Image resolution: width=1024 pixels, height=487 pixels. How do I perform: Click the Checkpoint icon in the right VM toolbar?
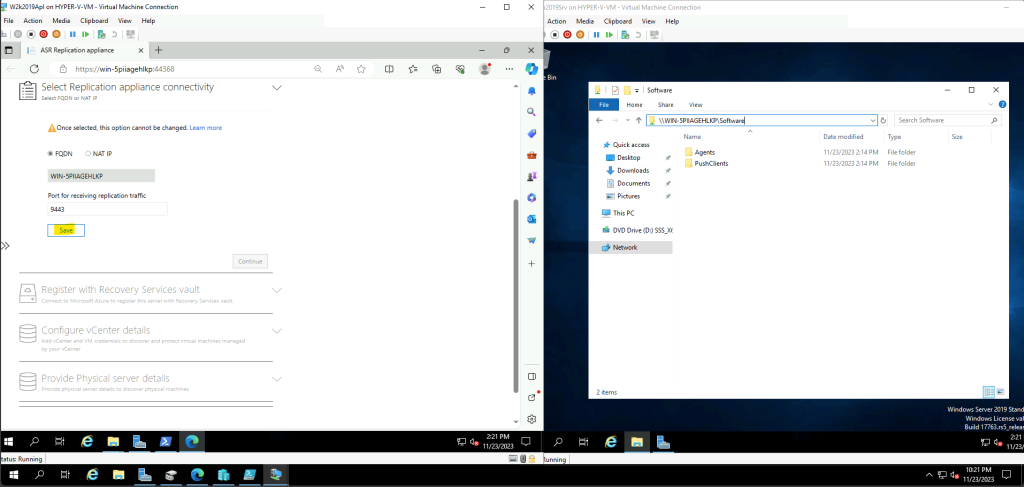624,35
